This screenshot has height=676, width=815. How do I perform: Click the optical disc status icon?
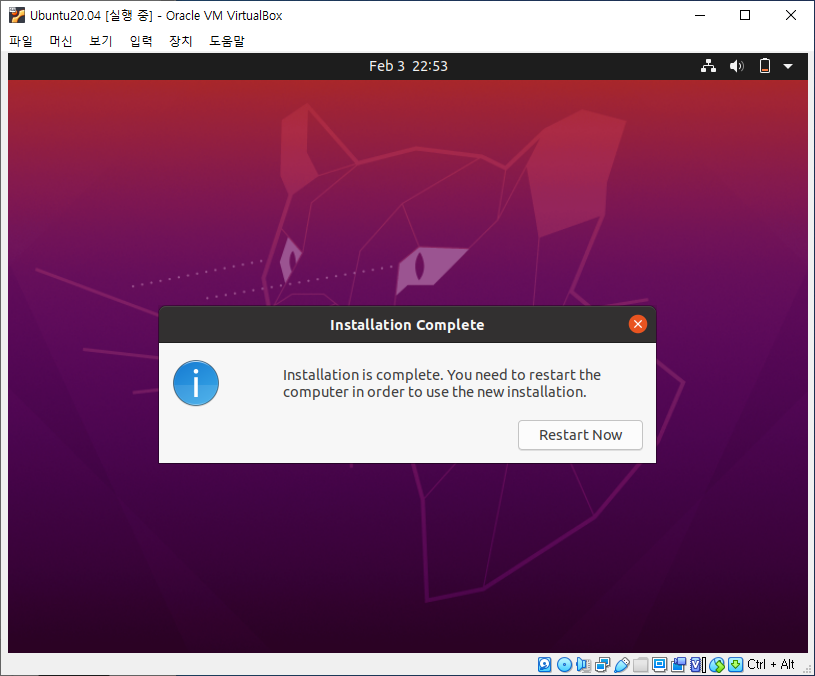(x=564, y=665)
